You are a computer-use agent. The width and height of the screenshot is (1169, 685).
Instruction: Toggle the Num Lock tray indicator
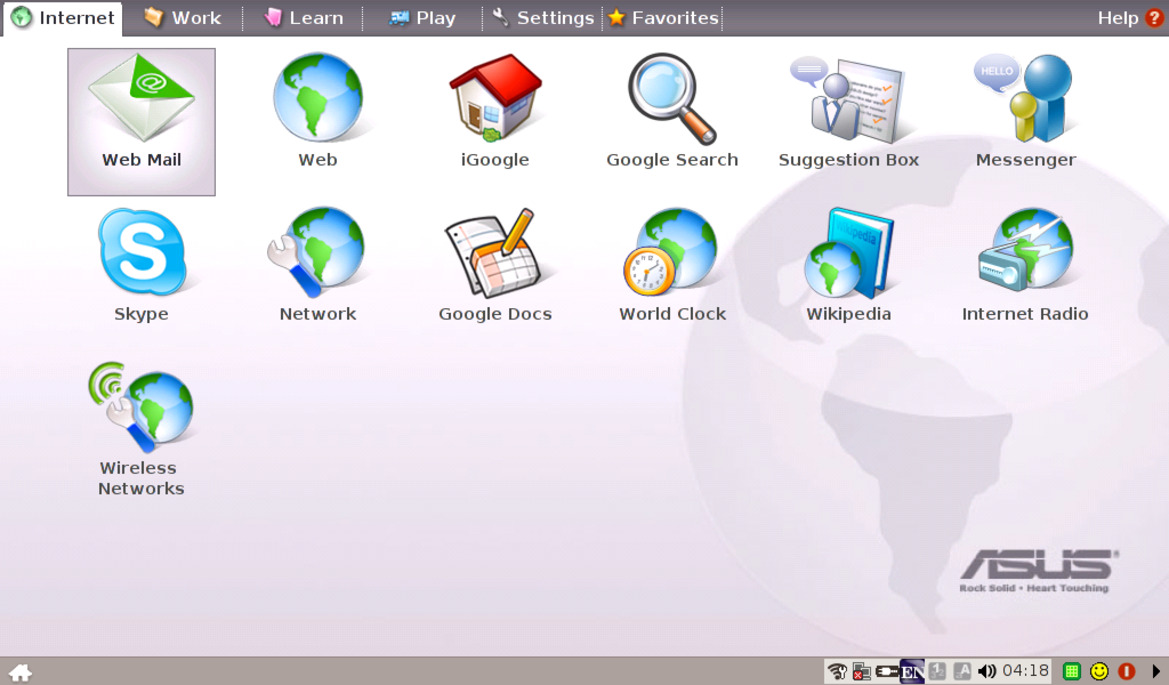point(938,672)
